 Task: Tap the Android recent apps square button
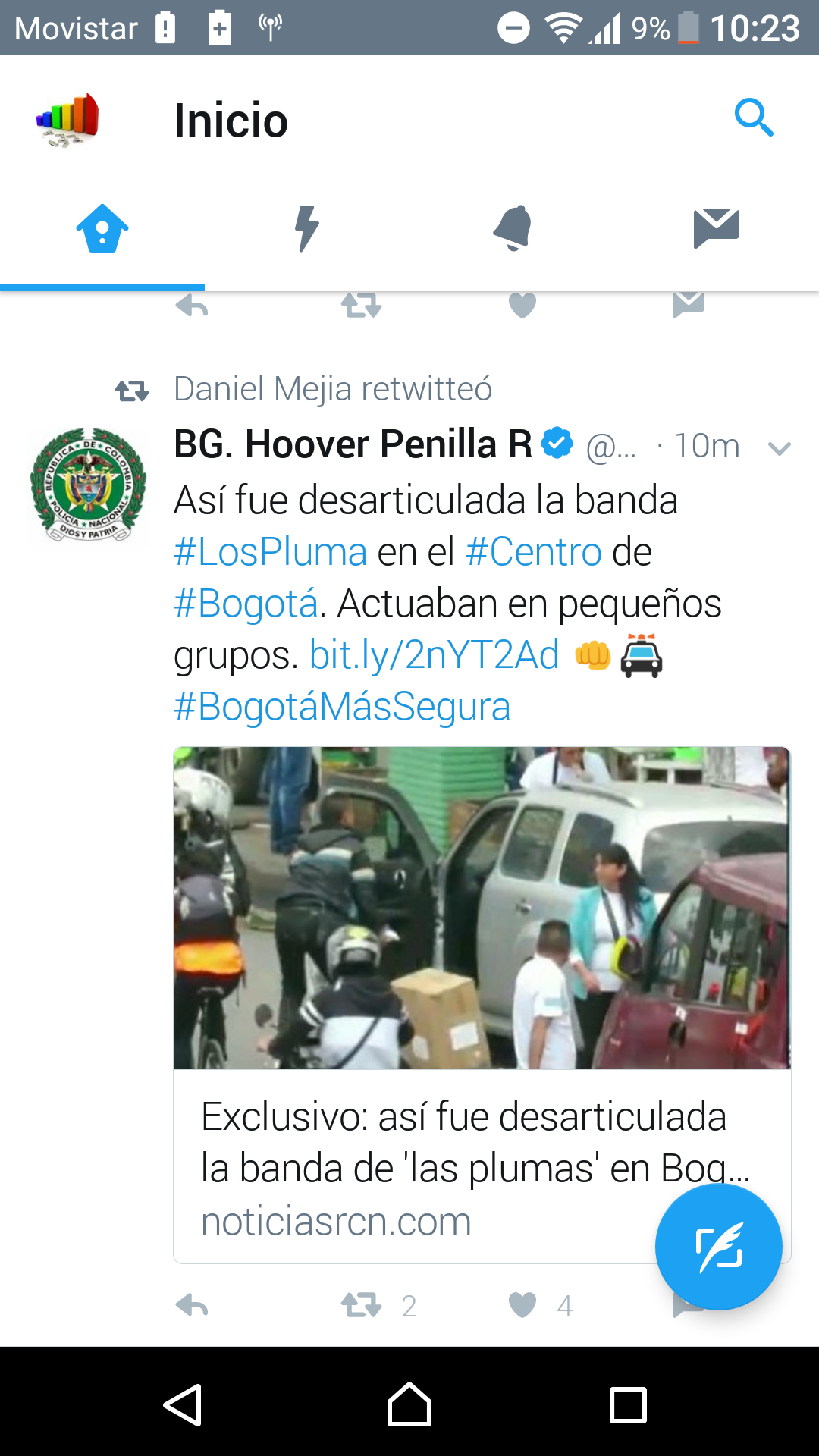pos(629,1405)
